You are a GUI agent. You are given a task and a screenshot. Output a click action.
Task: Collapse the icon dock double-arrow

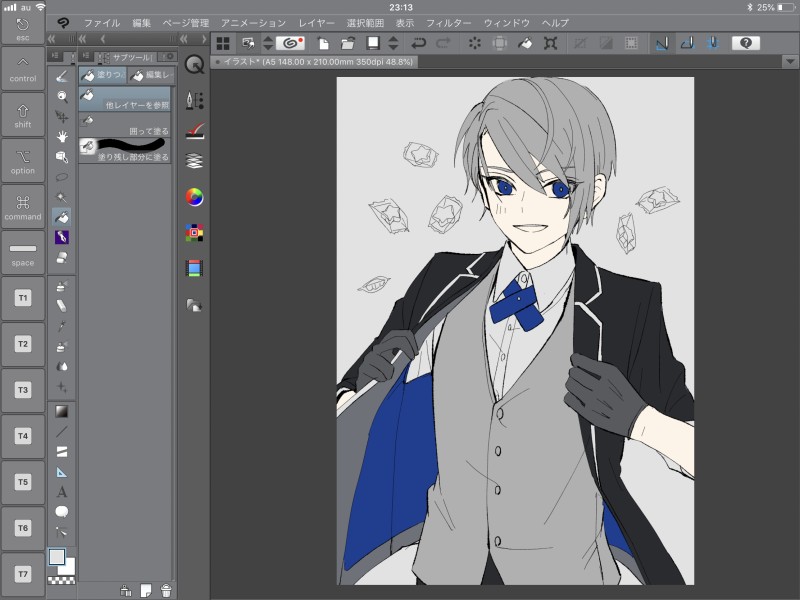[x=184, y=39]
